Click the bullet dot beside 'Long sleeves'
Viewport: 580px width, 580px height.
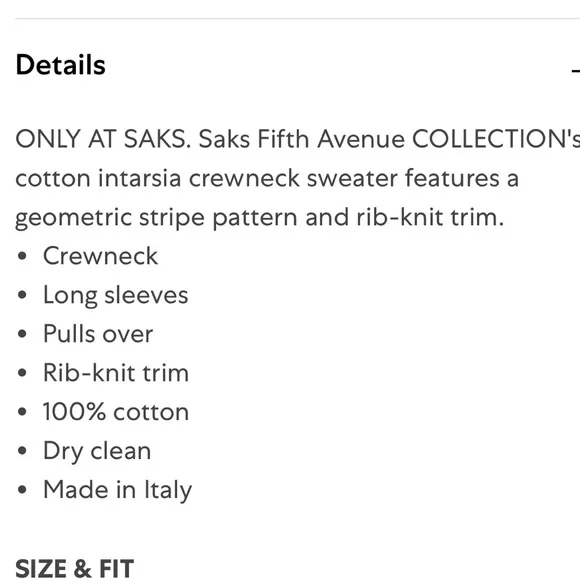22,295
